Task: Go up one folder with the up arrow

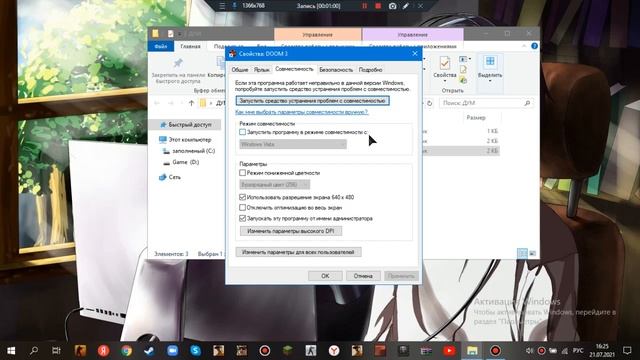Action: [x=191, y=103]
